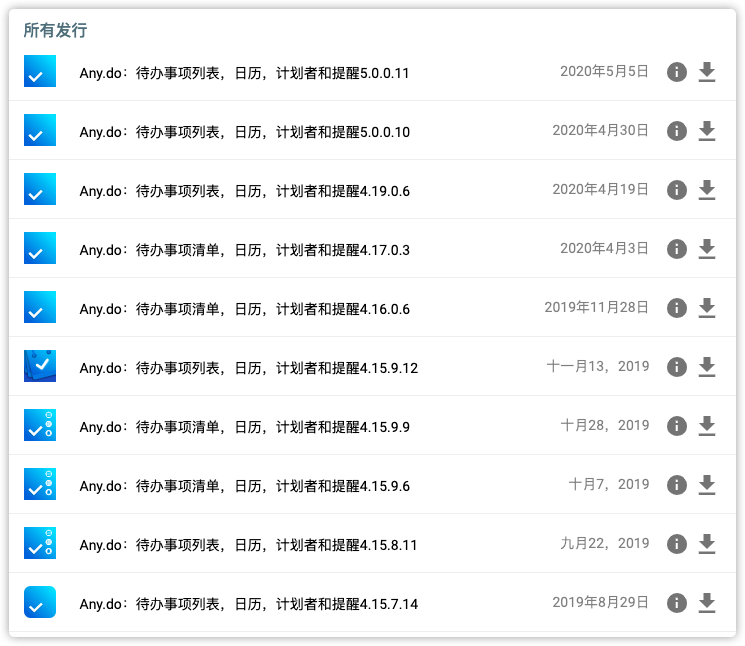Download Any.do version 4.15.7.14

click(707, 603)
